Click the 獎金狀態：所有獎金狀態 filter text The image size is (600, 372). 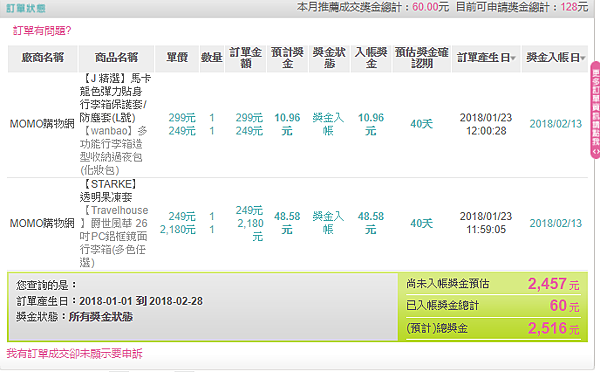75,317
